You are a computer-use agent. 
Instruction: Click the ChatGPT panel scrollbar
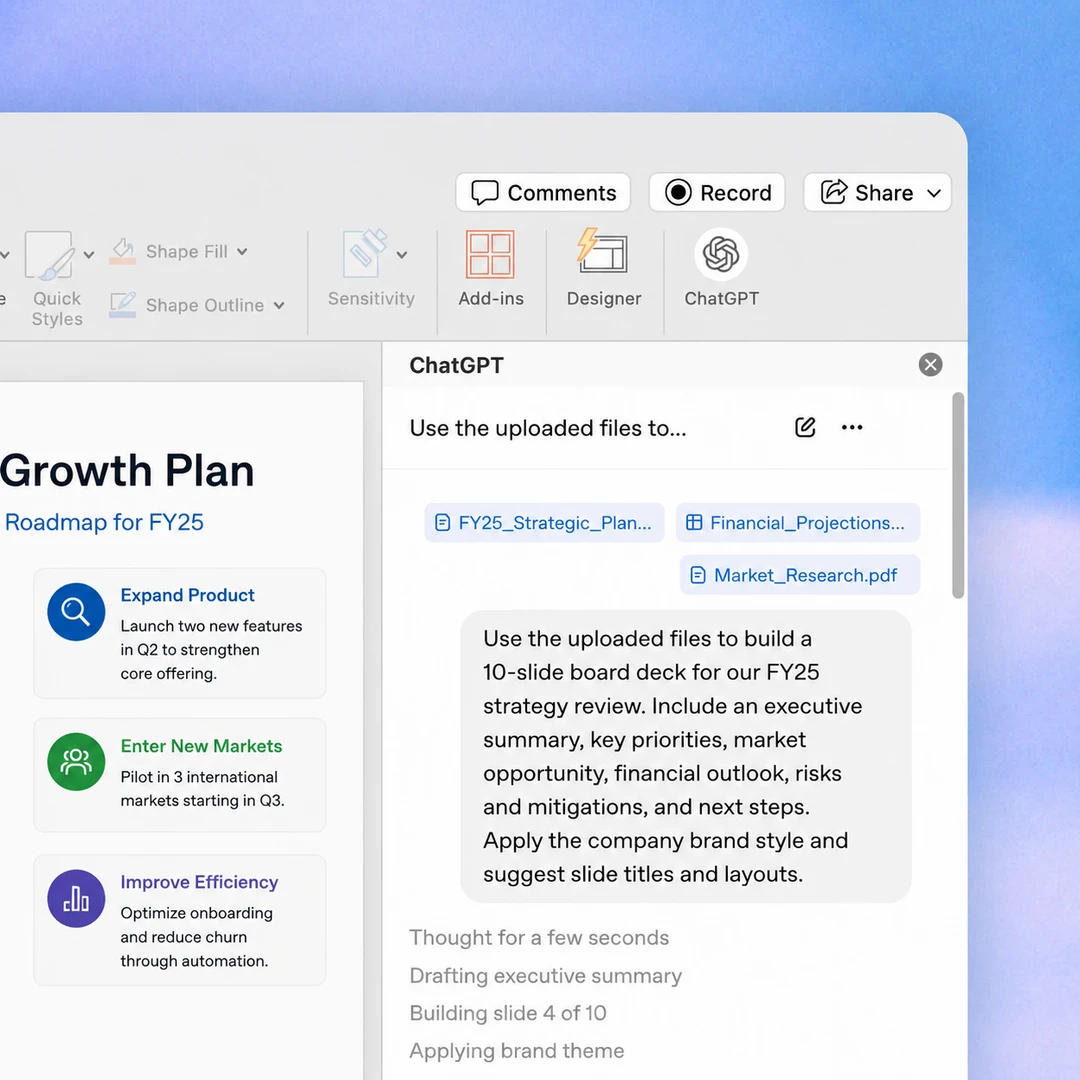(x=958, y=495)
